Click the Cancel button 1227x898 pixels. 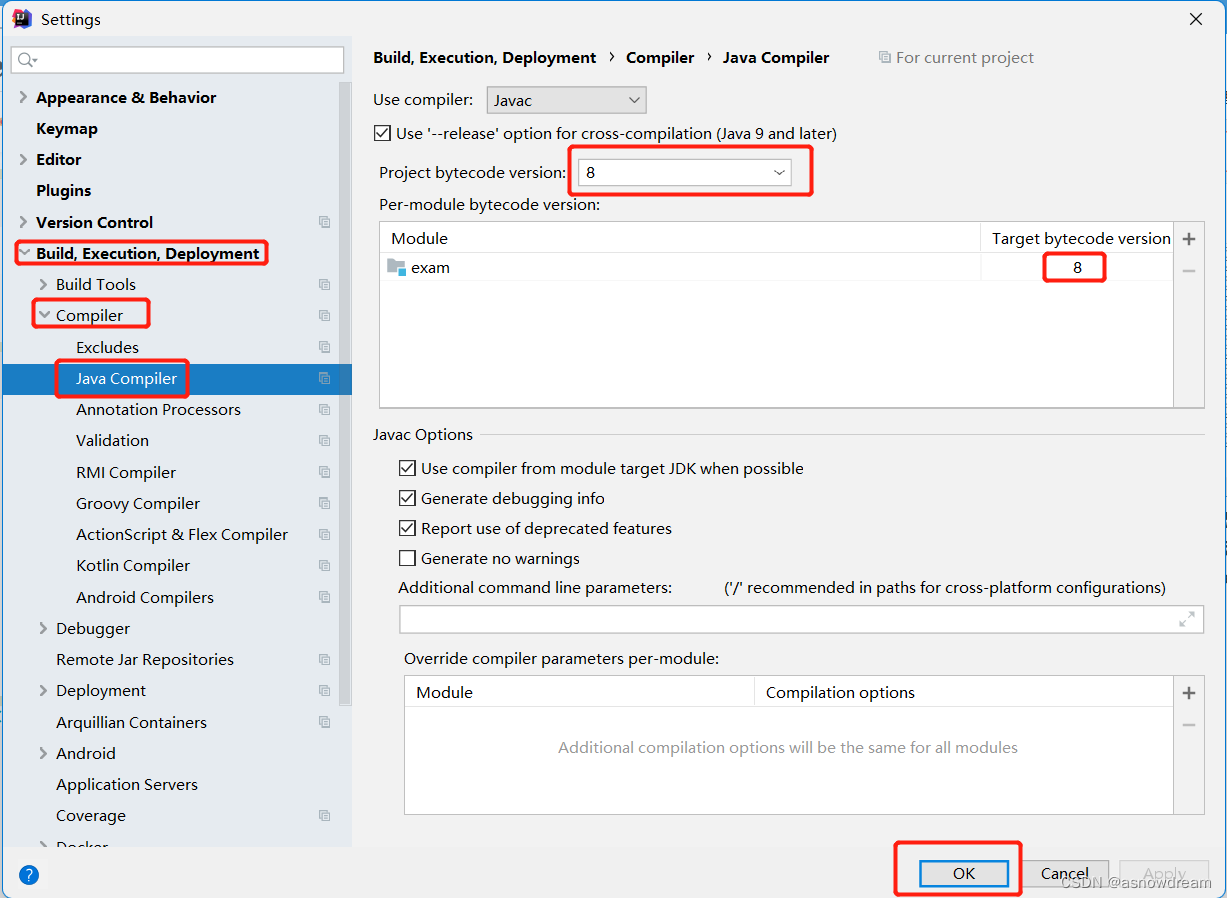coord(1064,873)
